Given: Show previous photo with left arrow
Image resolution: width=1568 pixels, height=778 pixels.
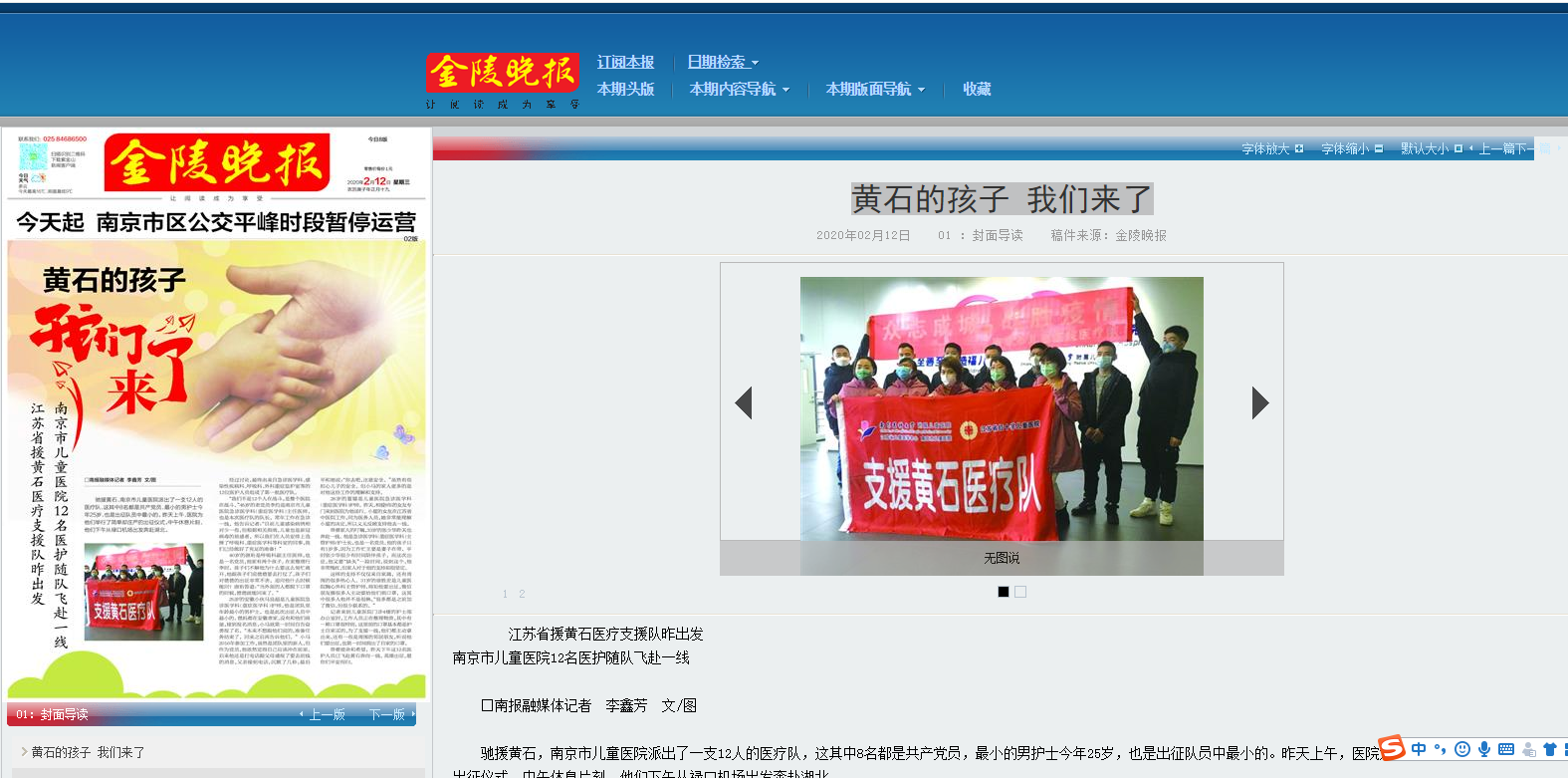Looking at the screenshot, I should pyautogui.click(x=743, y=402).
